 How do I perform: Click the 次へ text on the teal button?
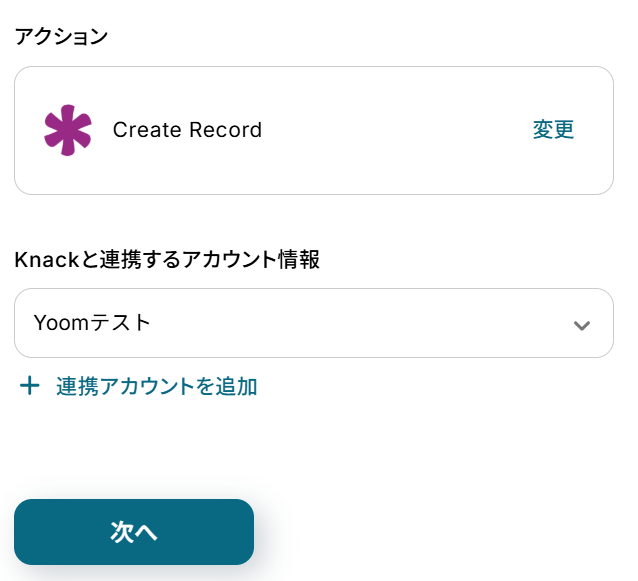pyautogui.click(x=134, y=532)
